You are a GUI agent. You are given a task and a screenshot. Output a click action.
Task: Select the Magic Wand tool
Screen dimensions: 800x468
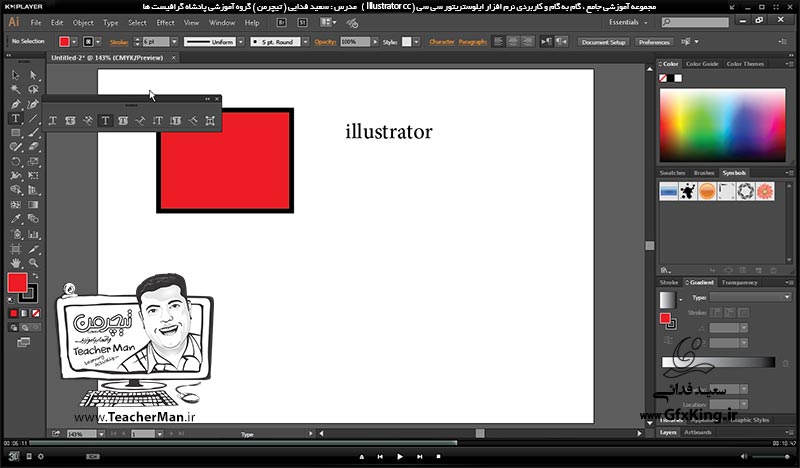pyautogui.click(x=15, y=90)
